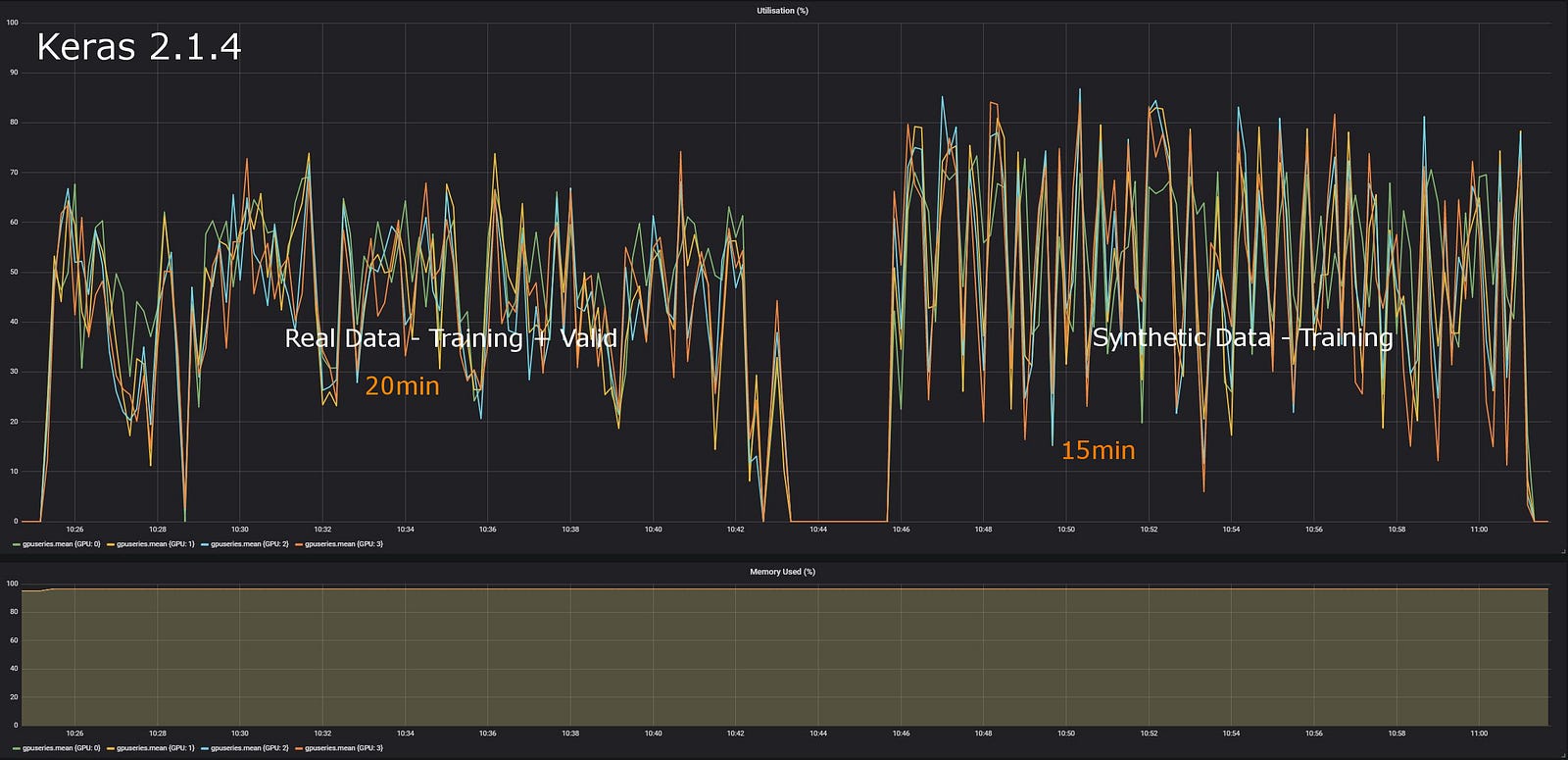The image size is (1568, 760).
Task: Click the 10:36 time label under Utilisation graph
Action: [488, 530]
